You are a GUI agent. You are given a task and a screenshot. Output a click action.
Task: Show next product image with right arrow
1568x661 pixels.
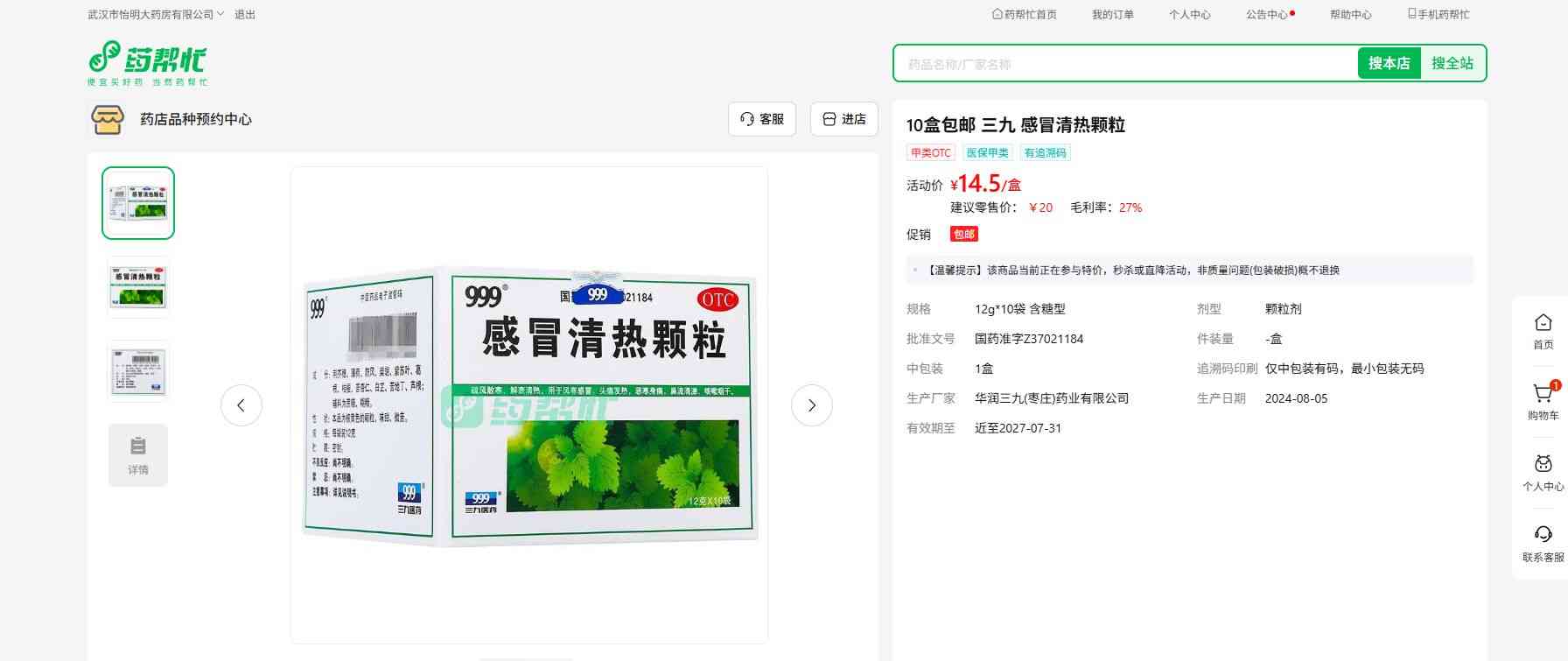pos(811,405)
